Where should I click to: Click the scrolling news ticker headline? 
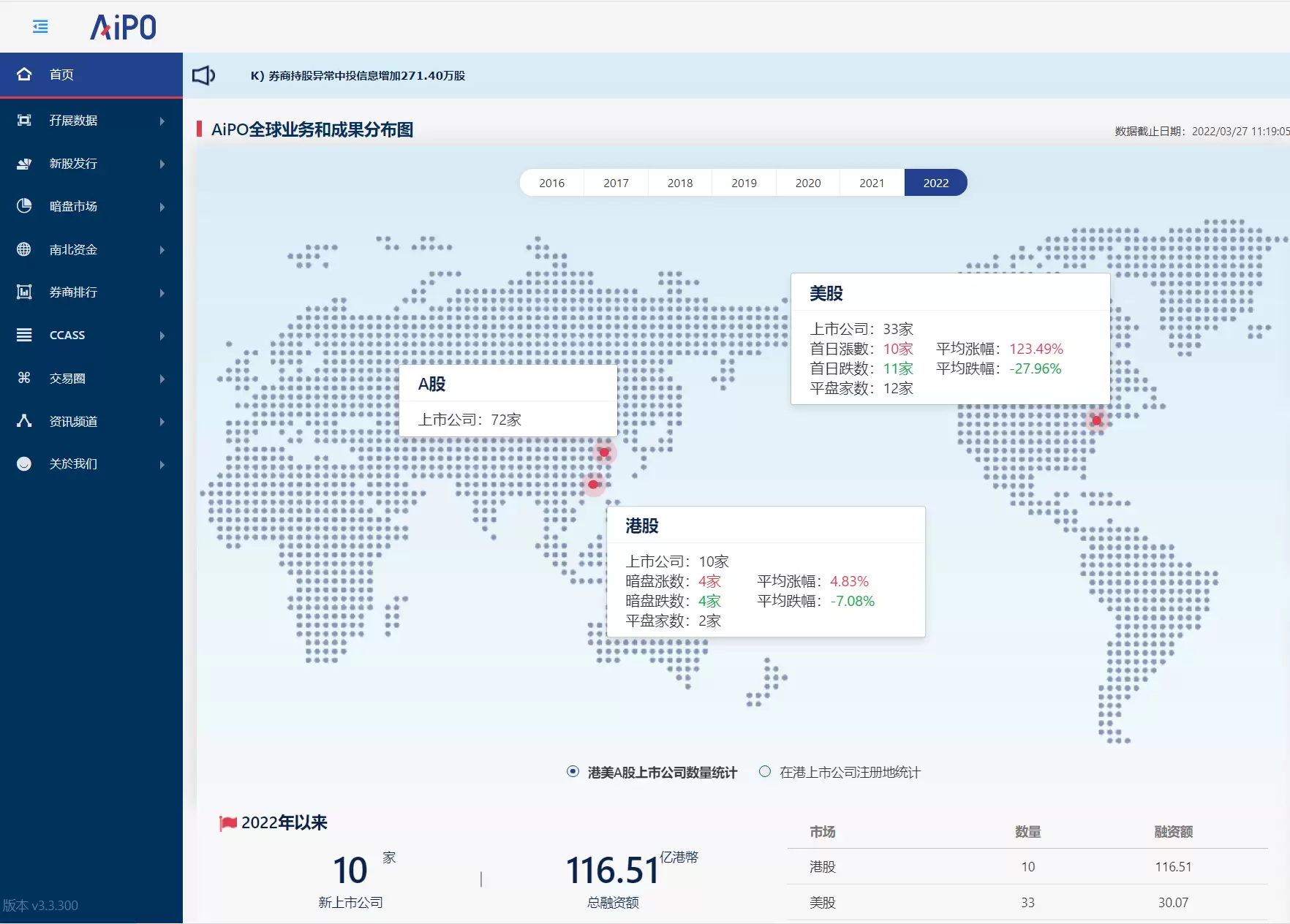pyautogui.click(x=358, y=75)
